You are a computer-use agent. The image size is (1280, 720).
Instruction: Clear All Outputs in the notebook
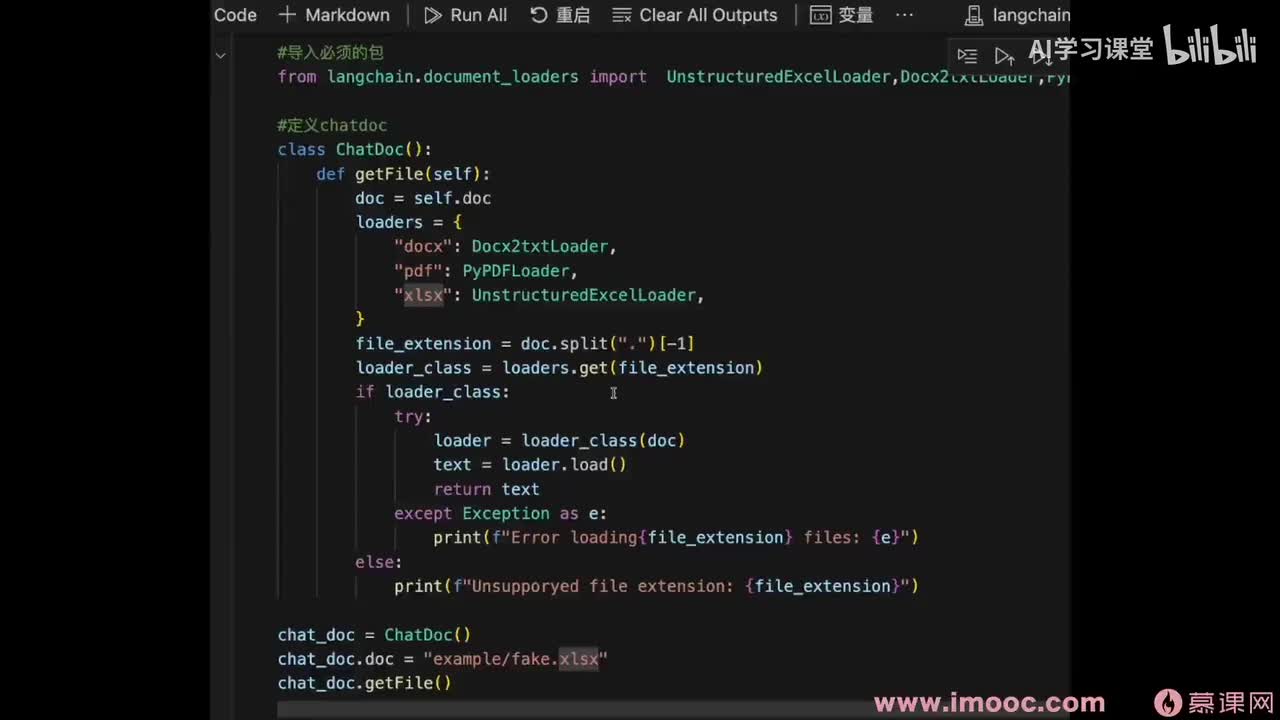pos(695,15)
